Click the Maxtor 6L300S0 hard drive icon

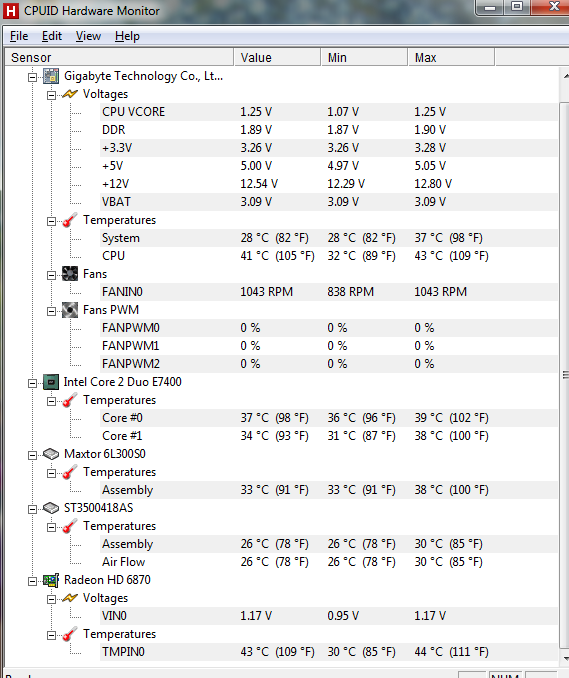tap(51, 454)
